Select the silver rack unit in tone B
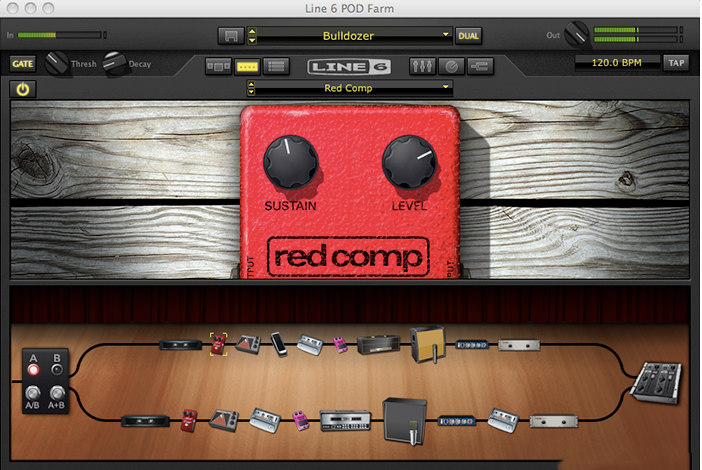This screenshot has height=470, width=702. (554, 421)
